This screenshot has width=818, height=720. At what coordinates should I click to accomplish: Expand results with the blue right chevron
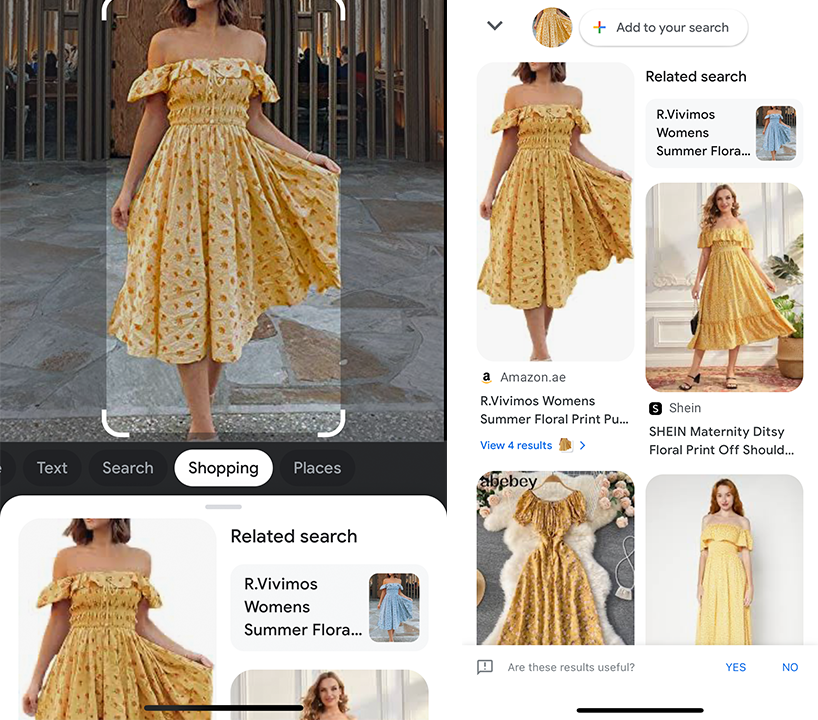pos(583,445)
